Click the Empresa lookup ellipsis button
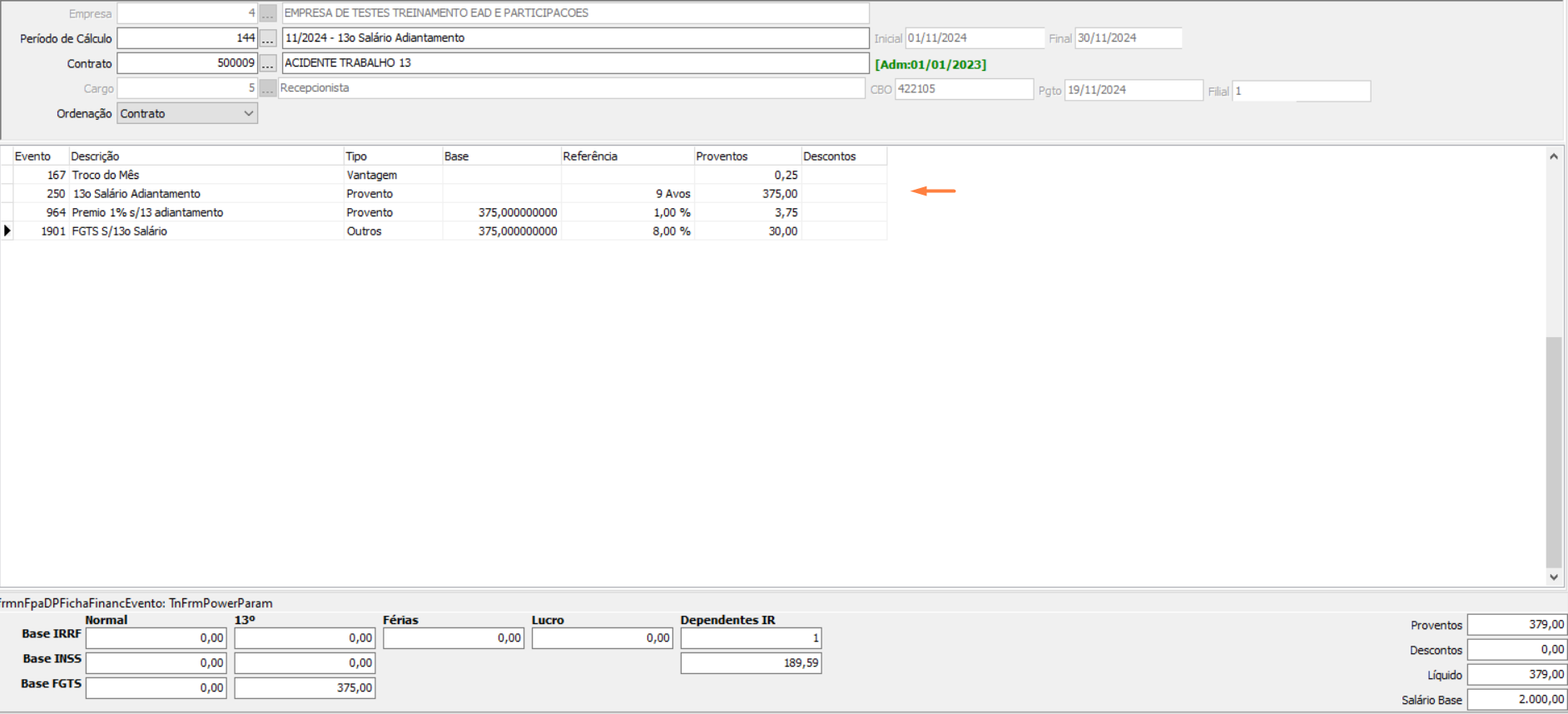The image size is (1568, 714). [x=267, y=13]
